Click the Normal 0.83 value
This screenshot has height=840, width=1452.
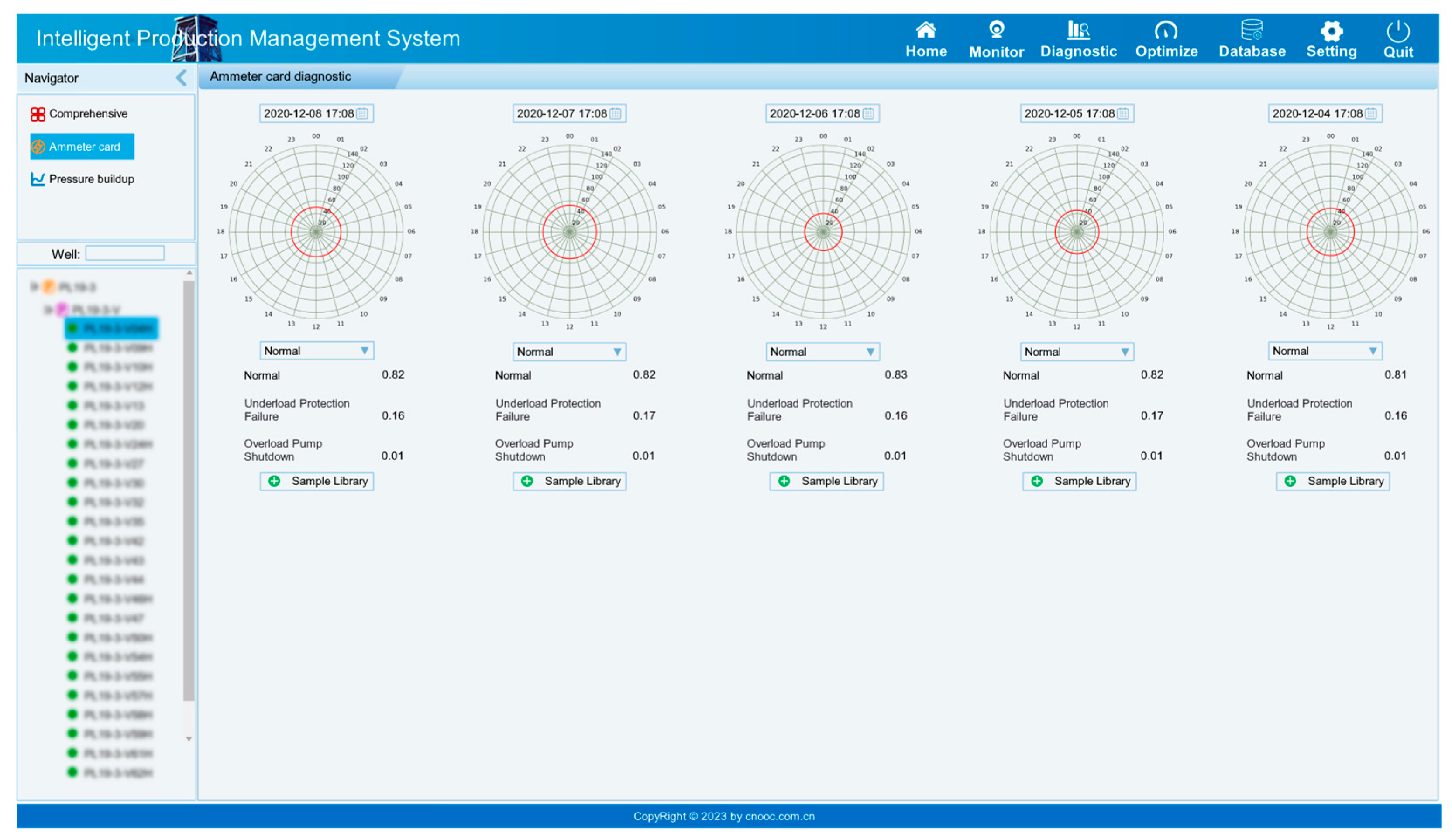pyautogui.click(x=896, y=375)
